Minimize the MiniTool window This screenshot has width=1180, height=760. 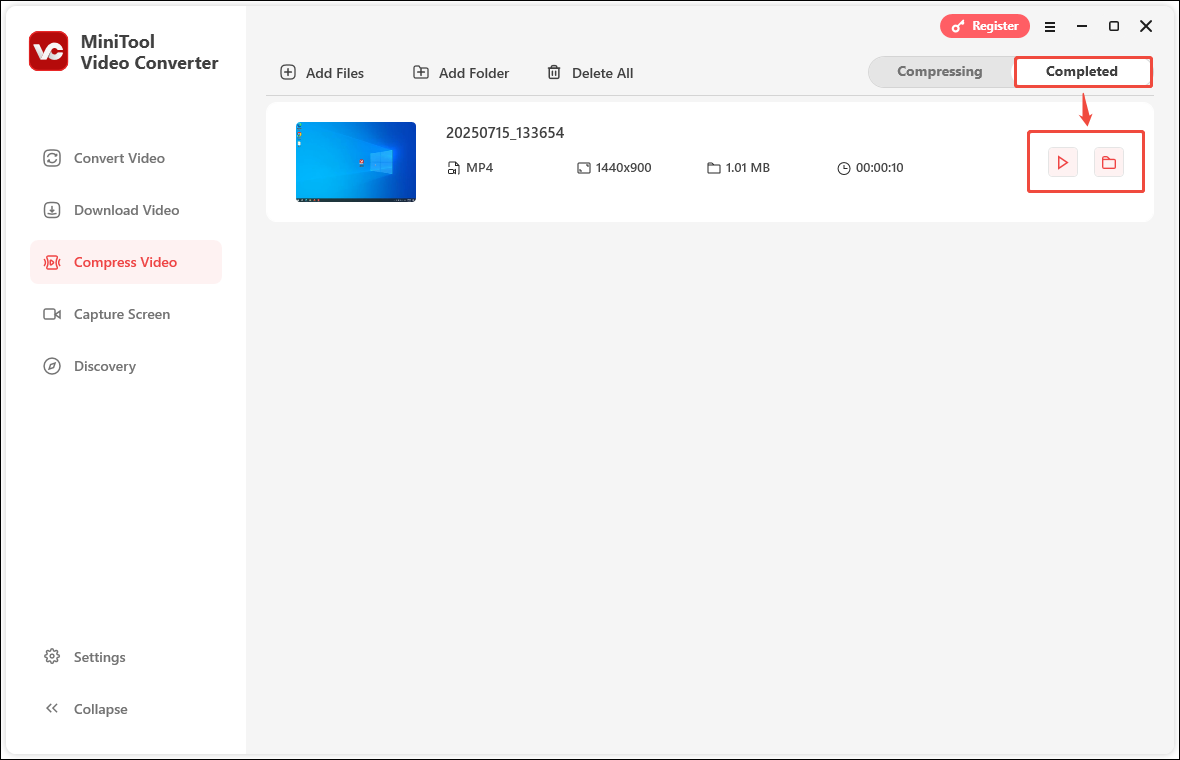pyautogui.click(x=1082, y=26)
